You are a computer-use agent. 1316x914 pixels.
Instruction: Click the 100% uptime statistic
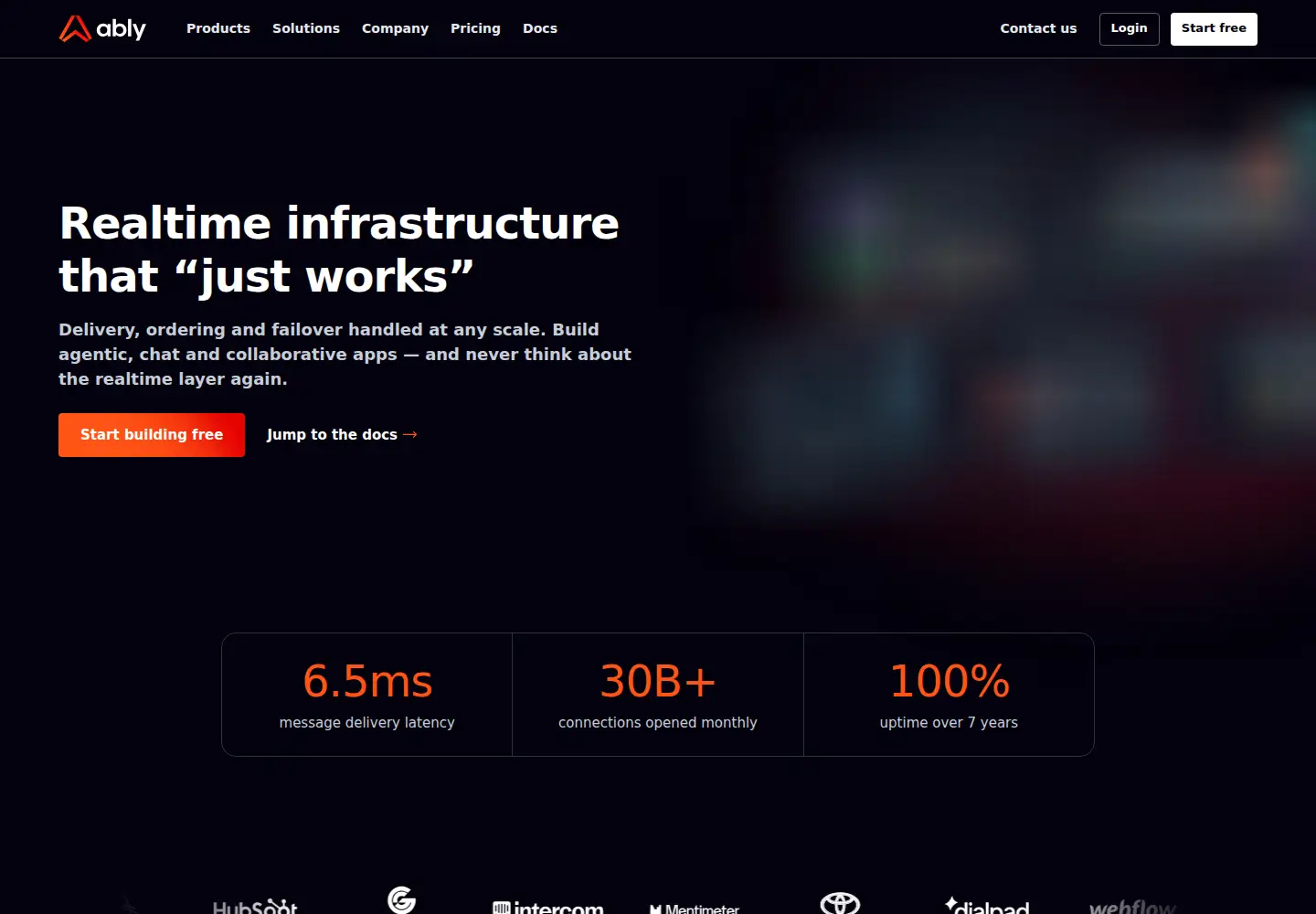[950, 681]
